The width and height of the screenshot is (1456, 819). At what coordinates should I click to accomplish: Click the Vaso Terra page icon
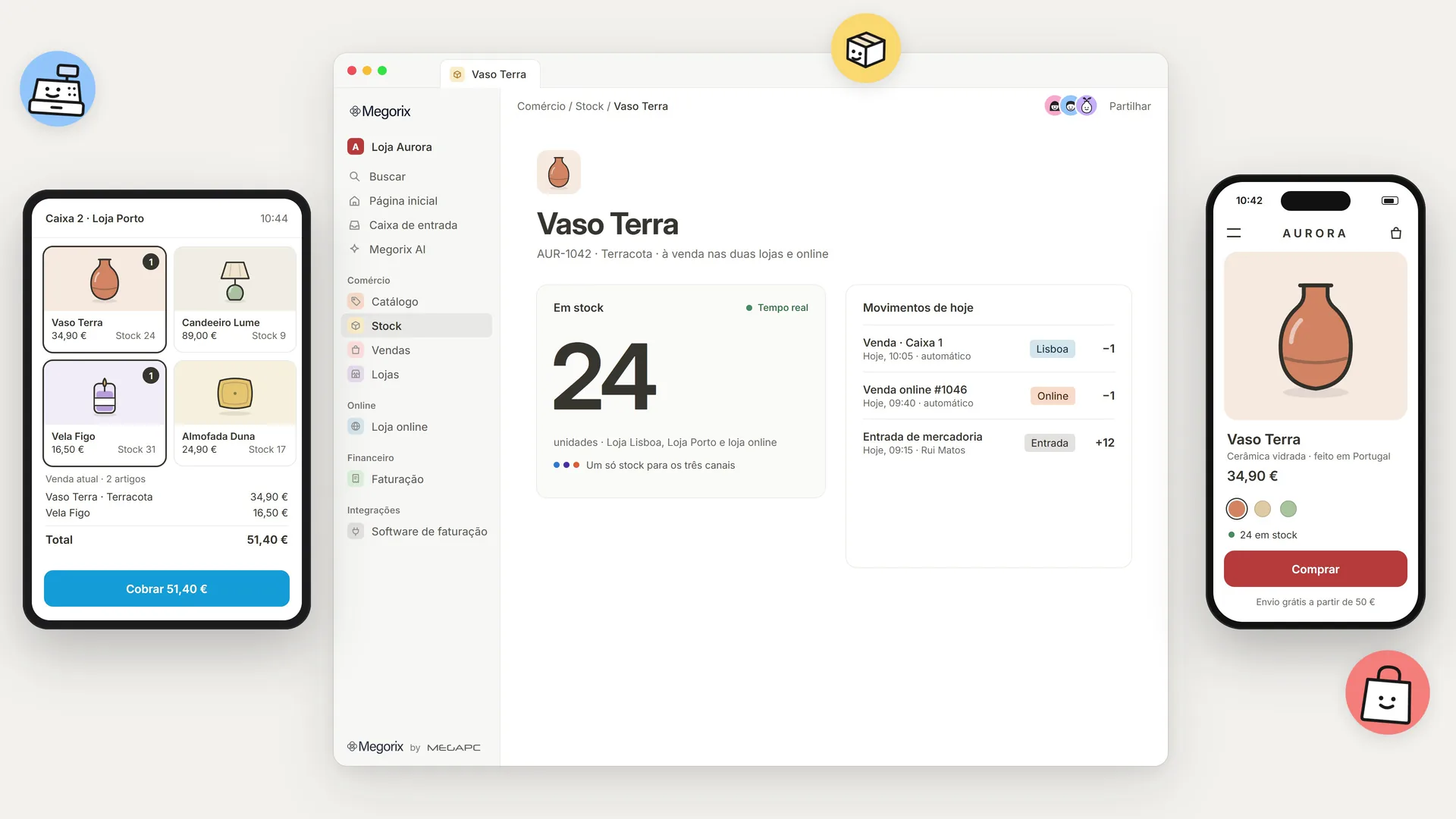coord(559,172)
